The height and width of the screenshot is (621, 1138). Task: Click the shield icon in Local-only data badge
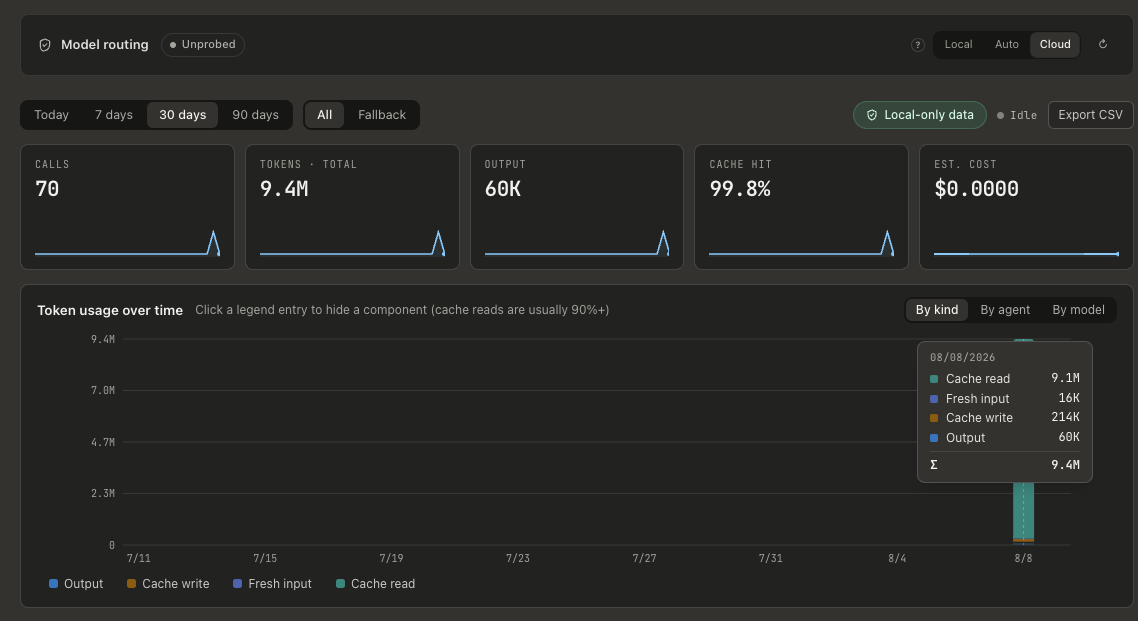tap(872, 115)
